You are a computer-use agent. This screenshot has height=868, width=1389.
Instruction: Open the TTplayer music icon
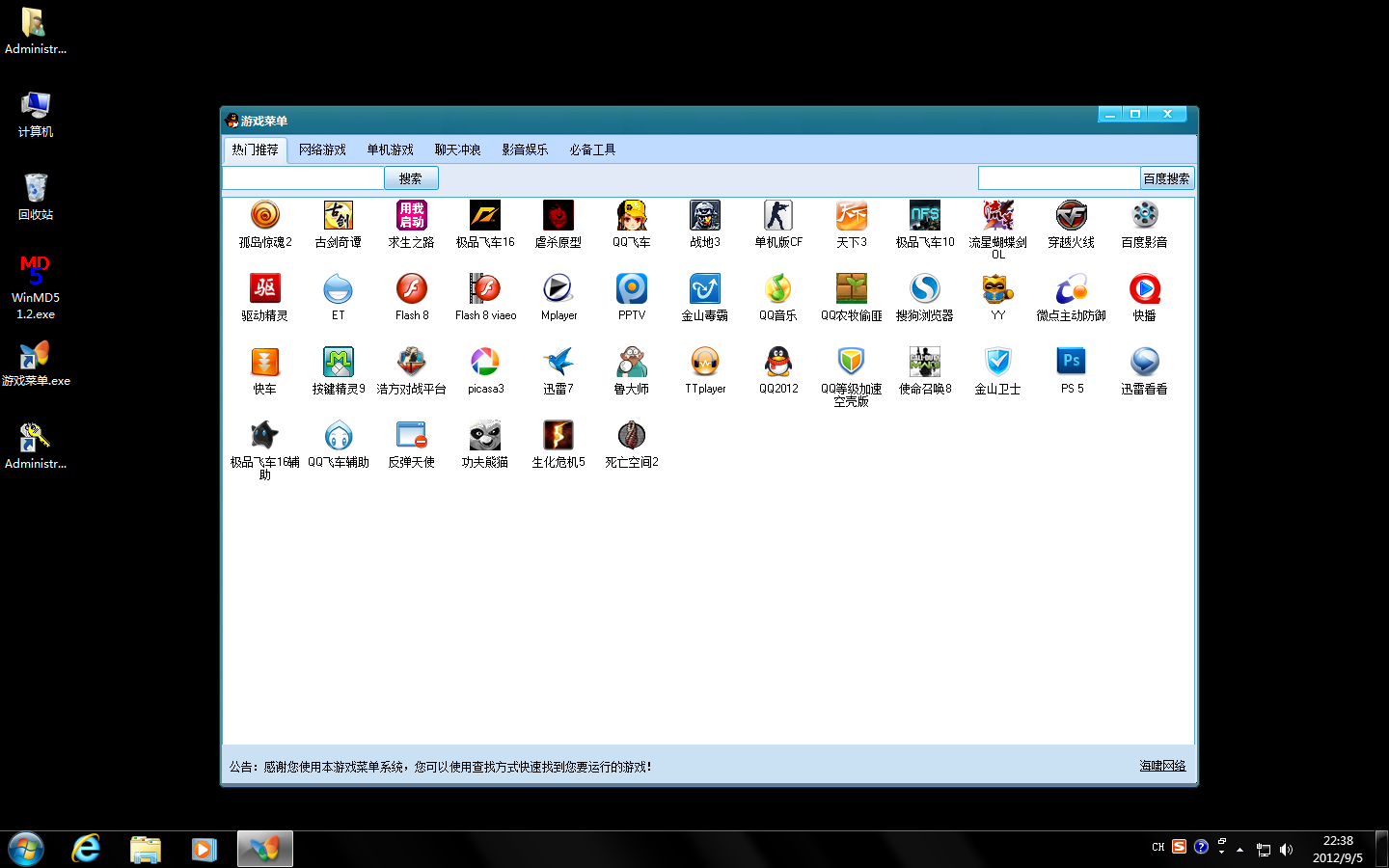coord(705,362)
